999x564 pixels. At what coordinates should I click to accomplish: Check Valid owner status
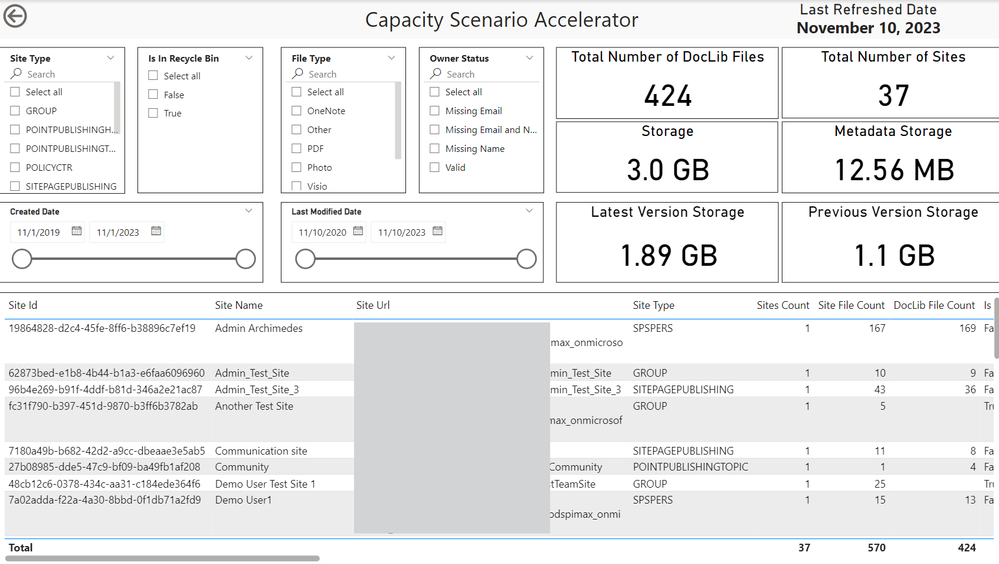[435, 168]
